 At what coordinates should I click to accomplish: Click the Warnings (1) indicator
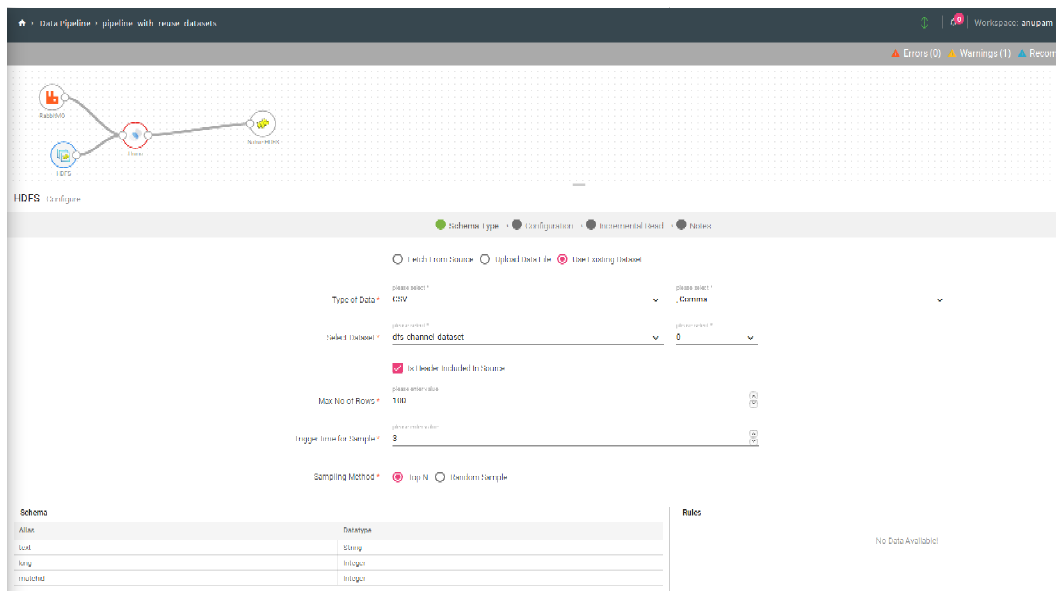click(978, 53)
